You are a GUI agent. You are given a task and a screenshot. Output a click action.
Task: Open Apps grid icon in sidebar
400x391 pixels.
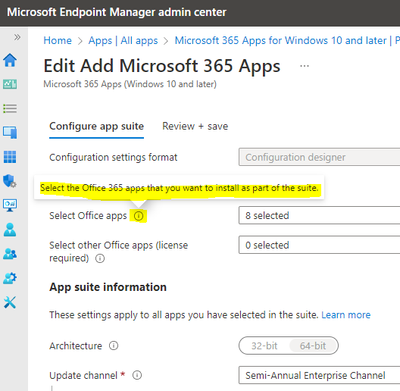point(10,157)
